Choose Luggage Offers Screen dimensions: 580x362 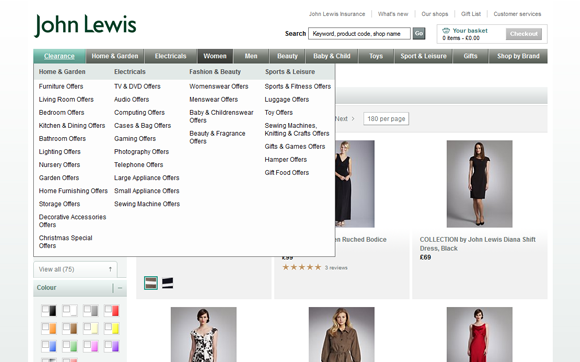(287, 99)
